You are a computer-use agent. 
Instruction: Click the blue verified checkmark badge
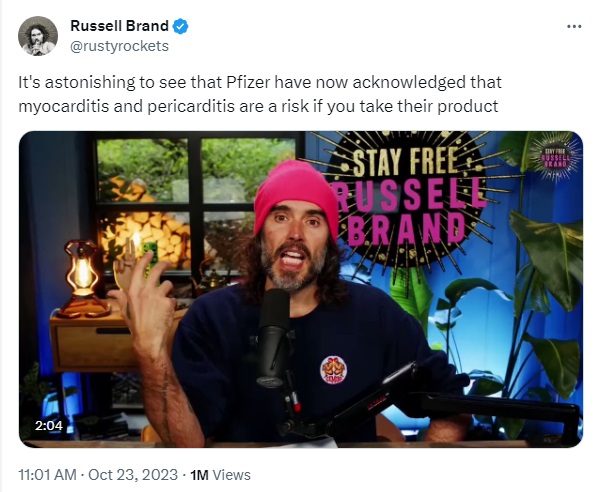pyautogui.click(x=180, y=26)
